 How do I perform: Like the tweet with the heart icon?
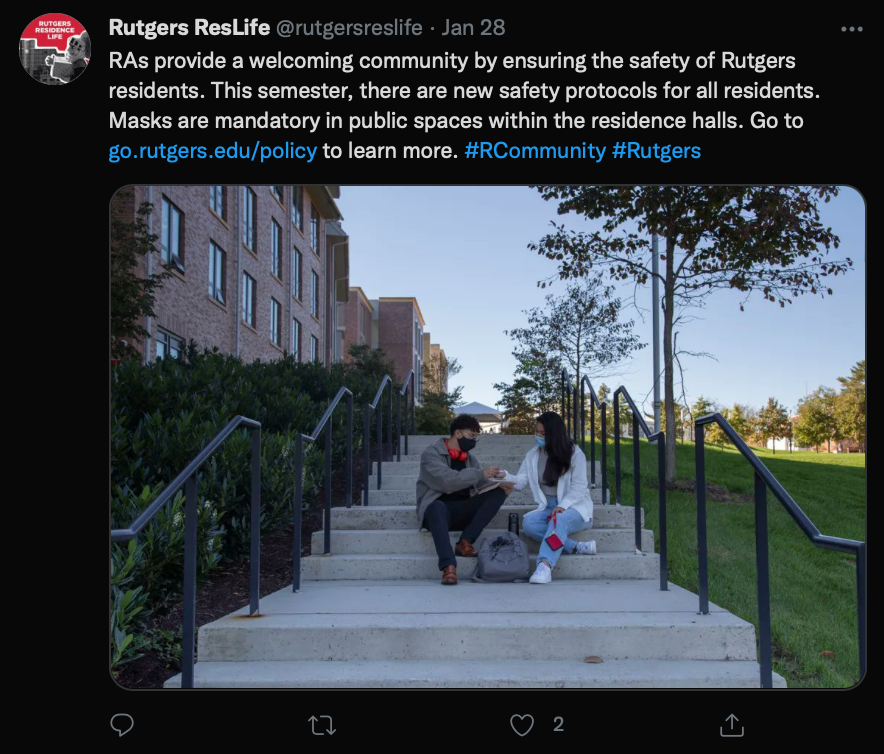pyautogui.click(x=522, y=725)
